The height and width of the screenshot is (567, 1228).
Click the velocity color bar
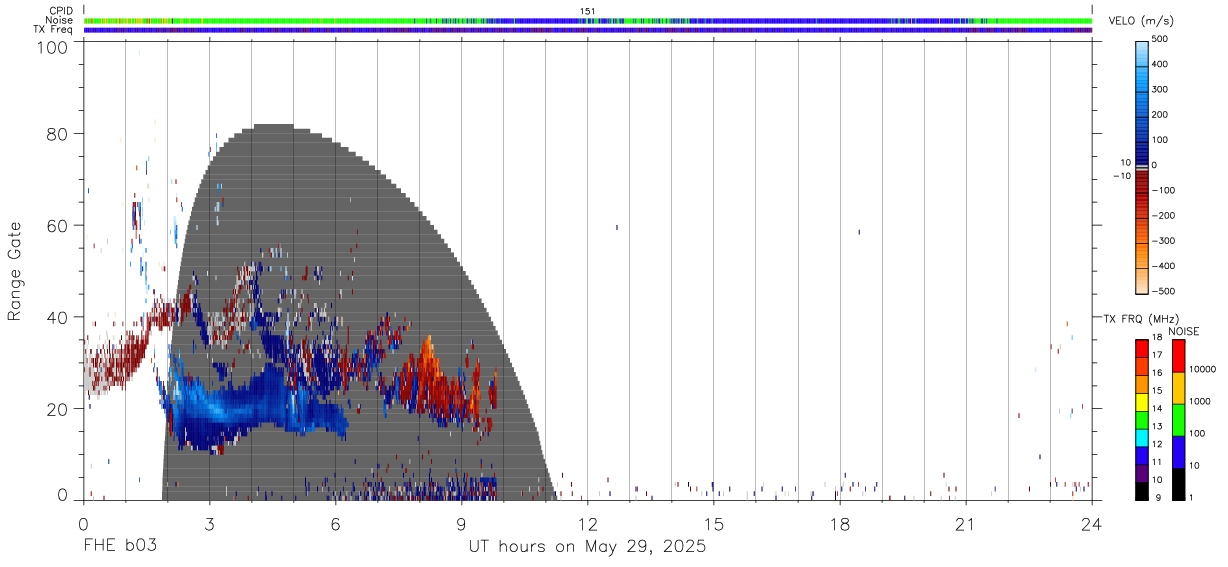1143,168
